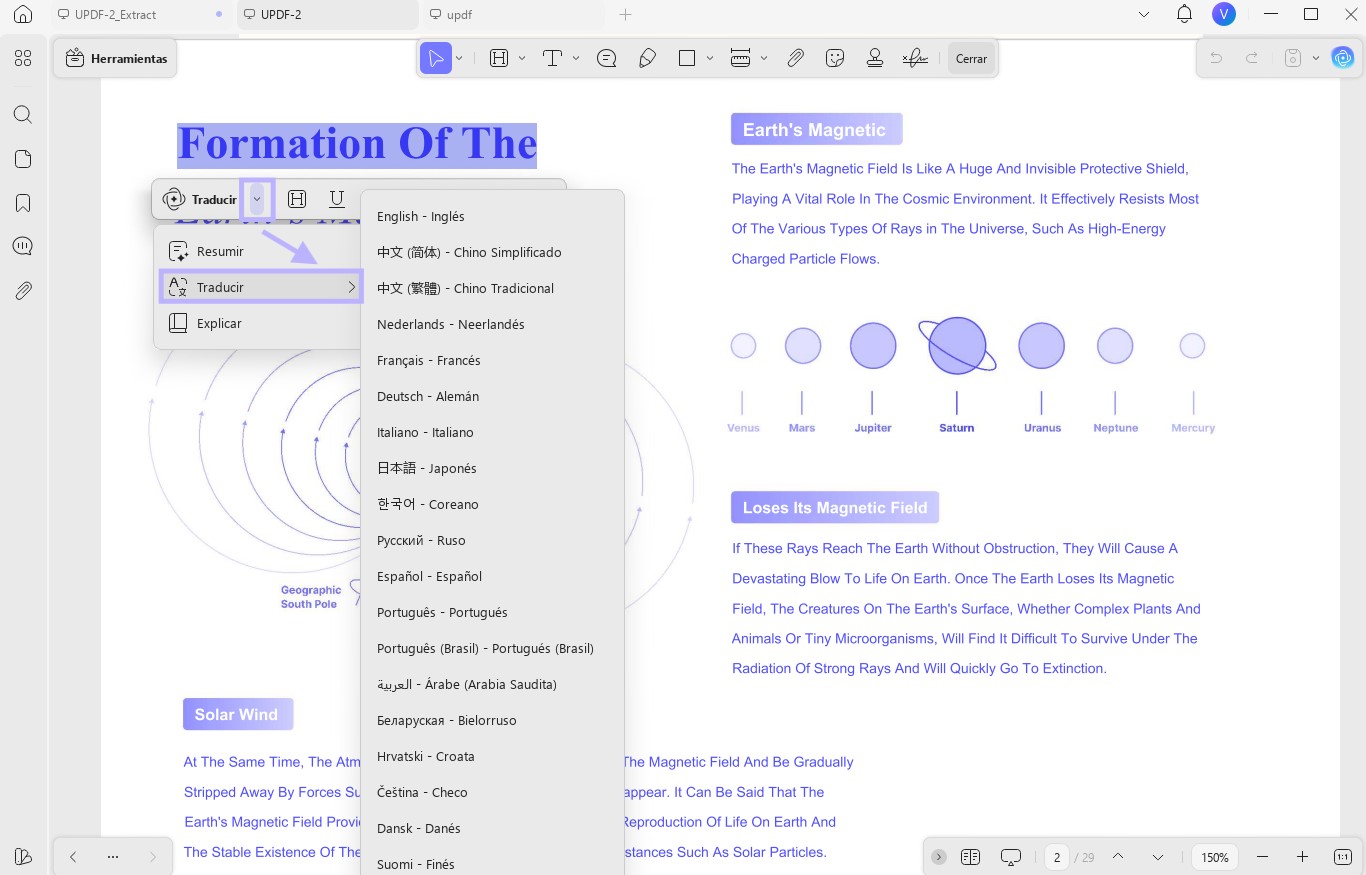Open the comments panel icon in left sidebar
The width and height of the screenshot is (1366, 875).
23,246
